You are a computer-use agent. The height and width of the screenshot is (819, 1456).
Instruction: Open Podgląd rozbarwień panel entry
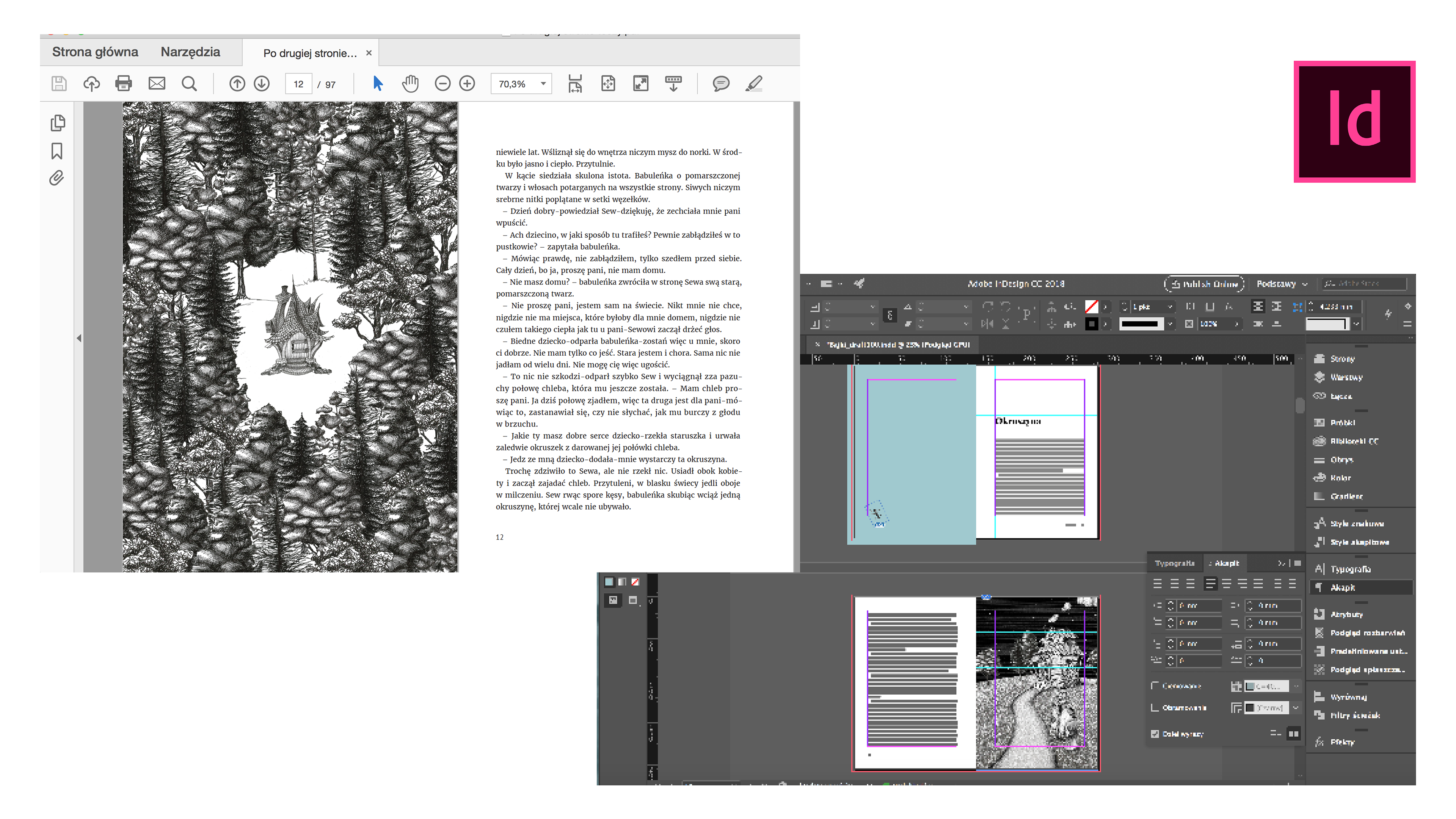point(1359,632)
